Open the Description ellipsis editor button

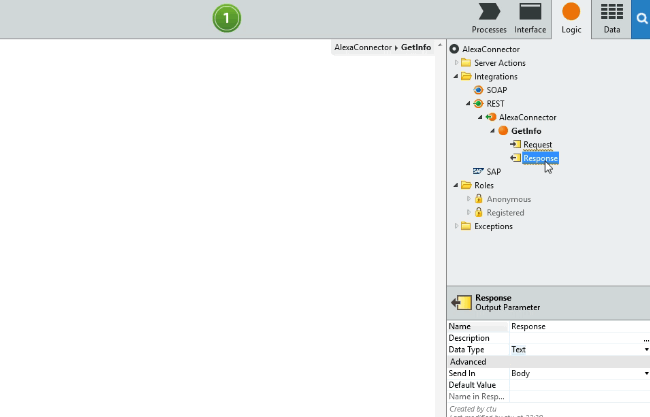pyautogui.click(x=646, y=339)
